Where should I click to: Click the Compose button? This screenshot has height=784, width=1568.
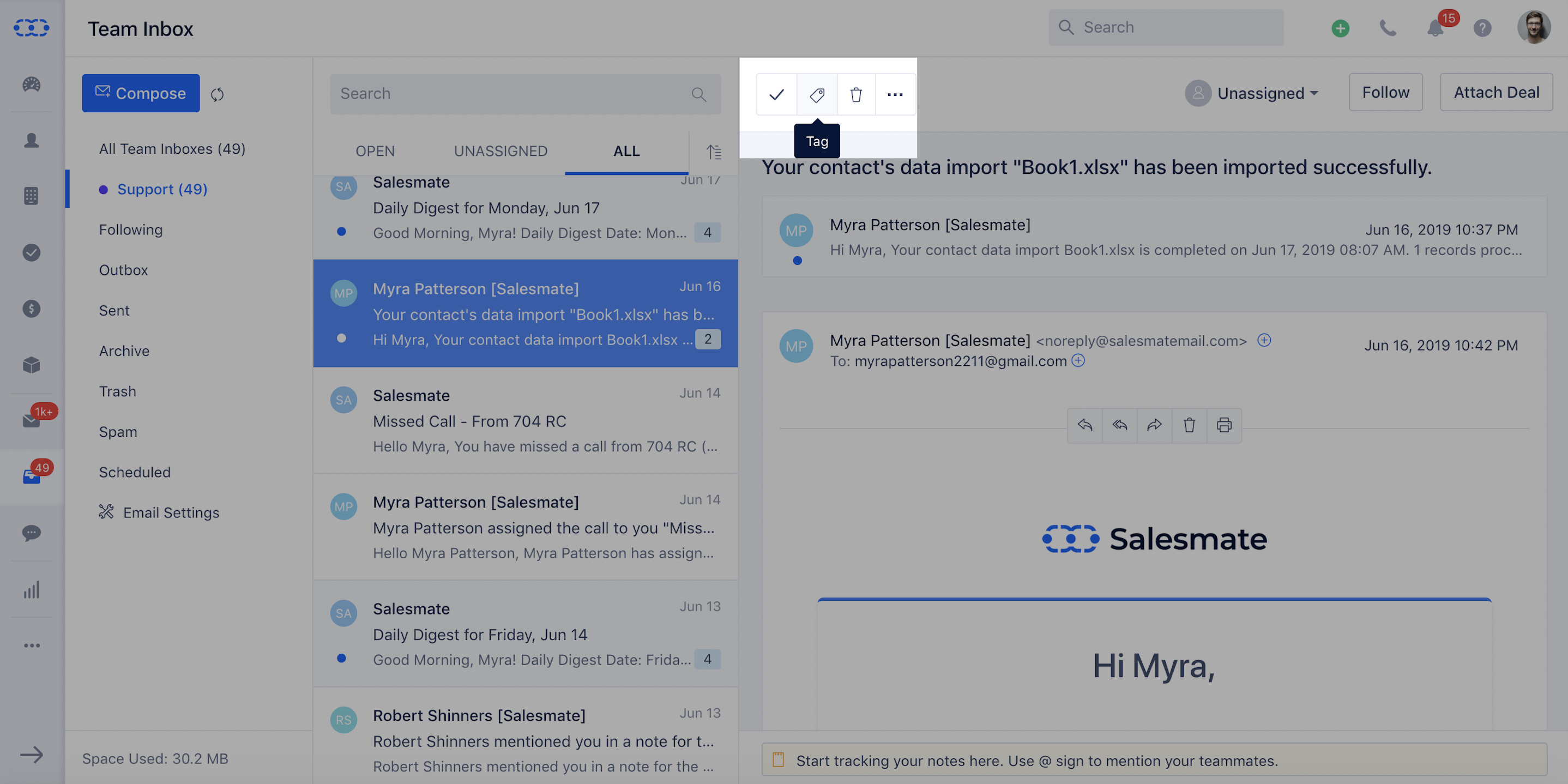[x=141, y=93]
